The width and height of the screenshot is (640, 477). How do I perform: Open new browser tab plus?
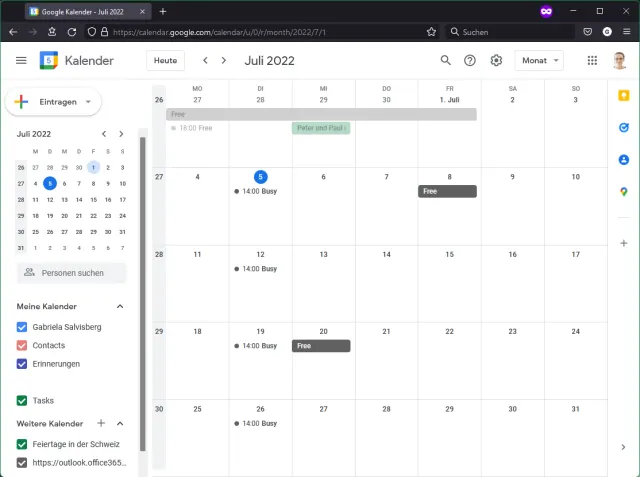(x=163, y=11)
